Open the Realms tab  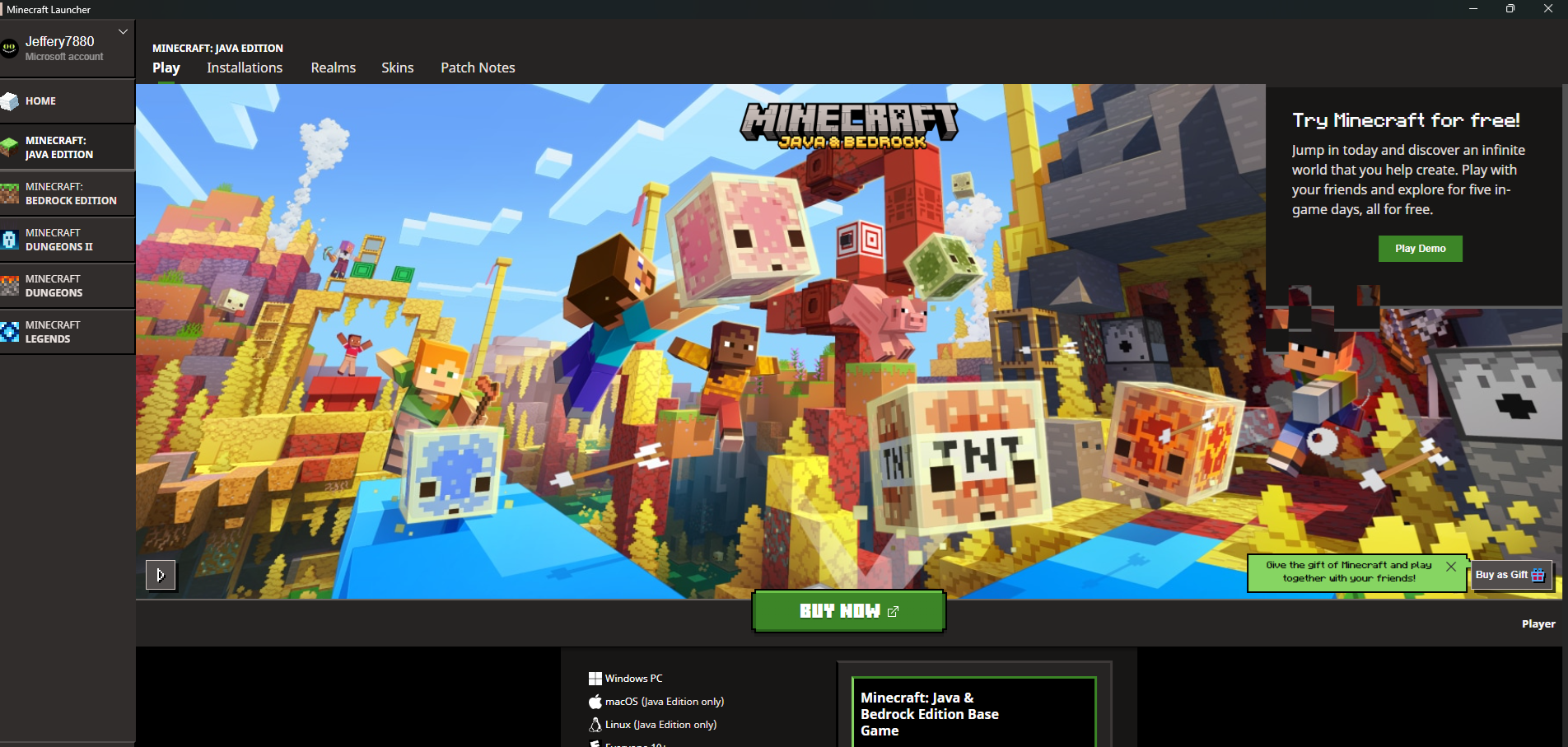(334, 68)
